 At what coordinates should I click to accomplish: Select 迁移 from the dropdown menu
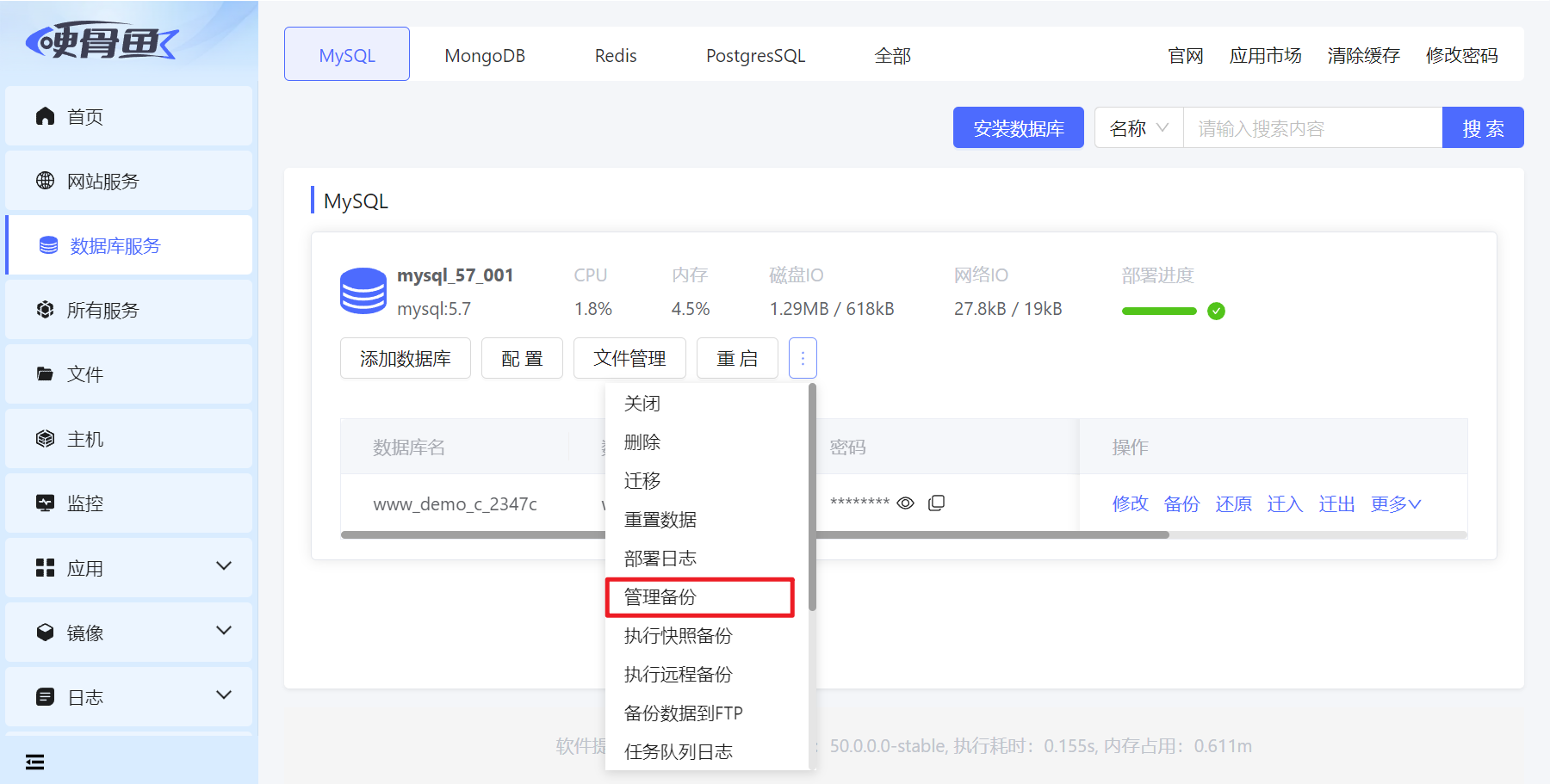[x=706, y=481]
